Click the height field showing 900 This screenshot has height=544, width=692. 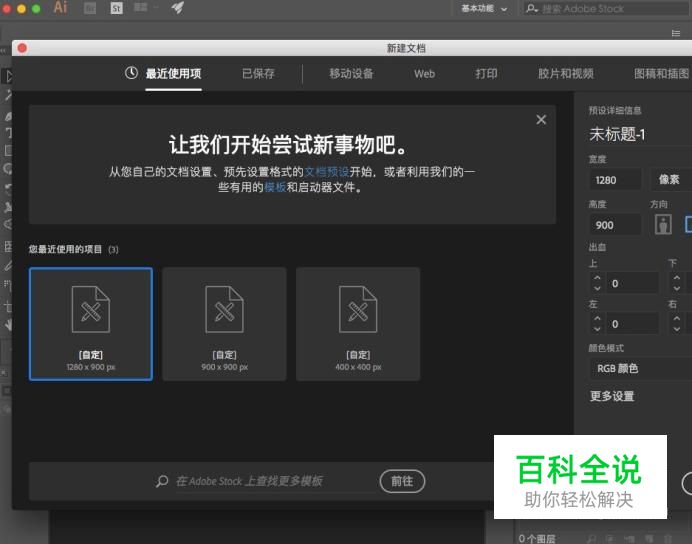click(x=615, y=225)
